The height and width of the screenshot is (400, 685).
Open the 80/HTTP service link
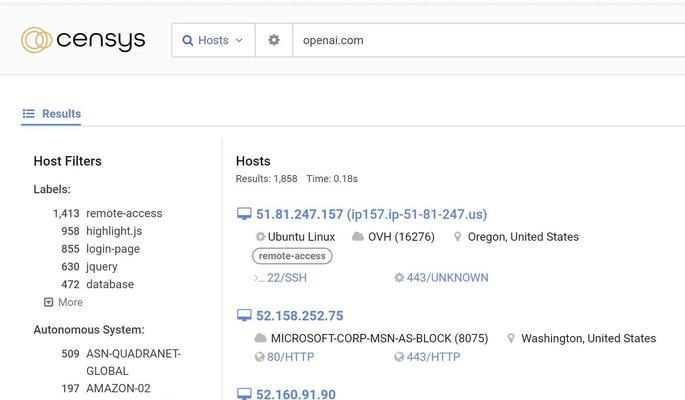click(291, 357)
